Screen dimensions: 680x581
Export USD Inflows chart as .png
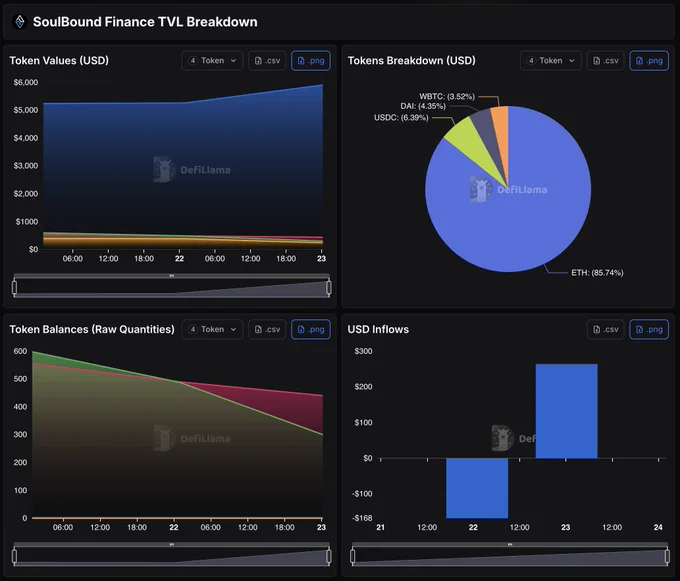(649, 330)
